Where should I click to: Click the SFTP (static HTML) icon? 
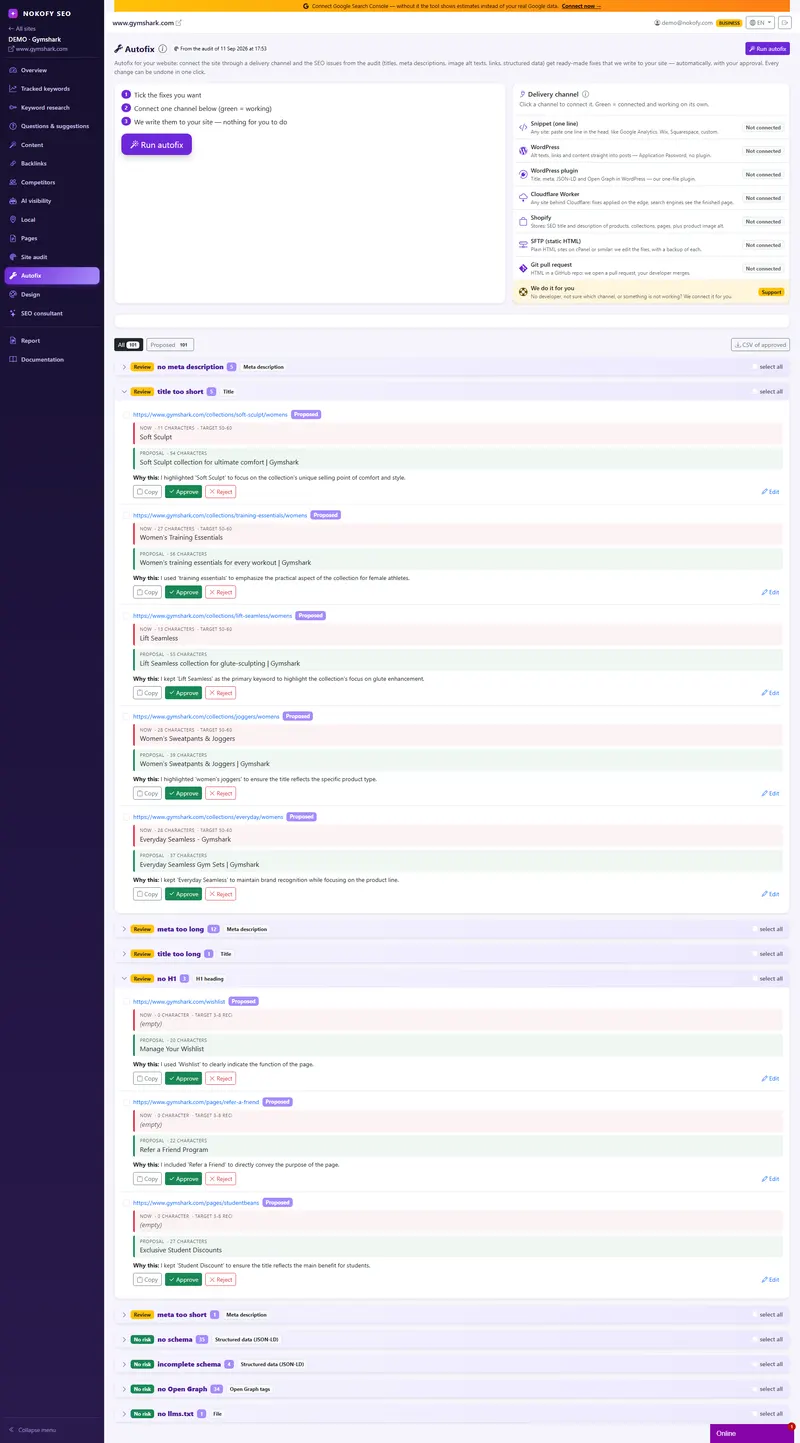523,245
